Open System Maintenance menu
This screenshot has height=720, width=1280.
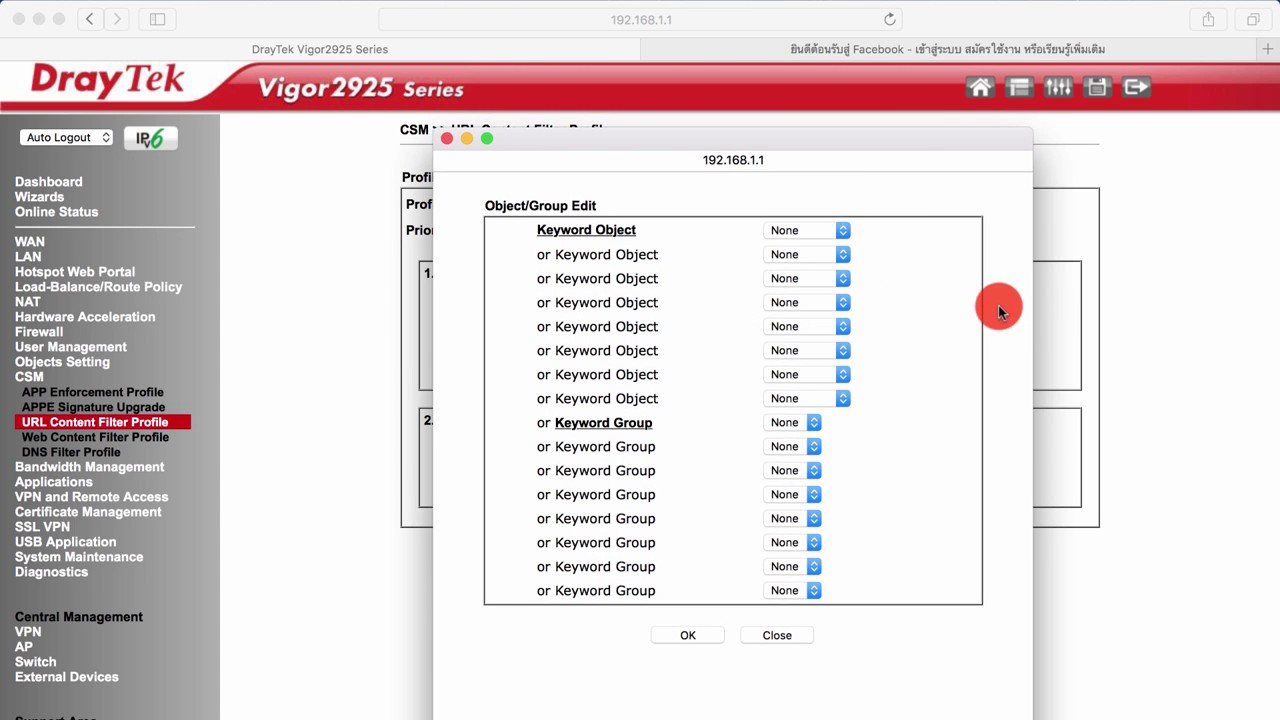click(x=79, y=557)
